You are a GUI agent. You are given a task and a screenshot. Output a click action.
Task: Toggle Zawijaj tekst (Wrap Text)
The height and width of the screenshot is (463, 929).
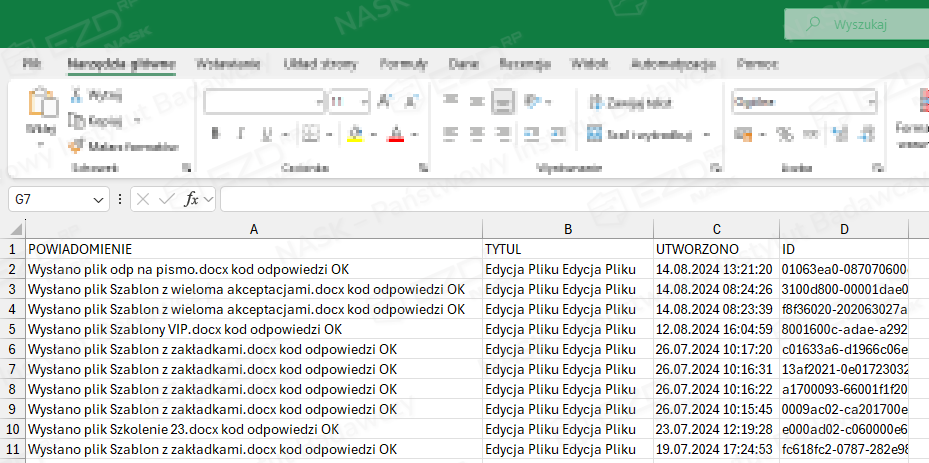594,101
